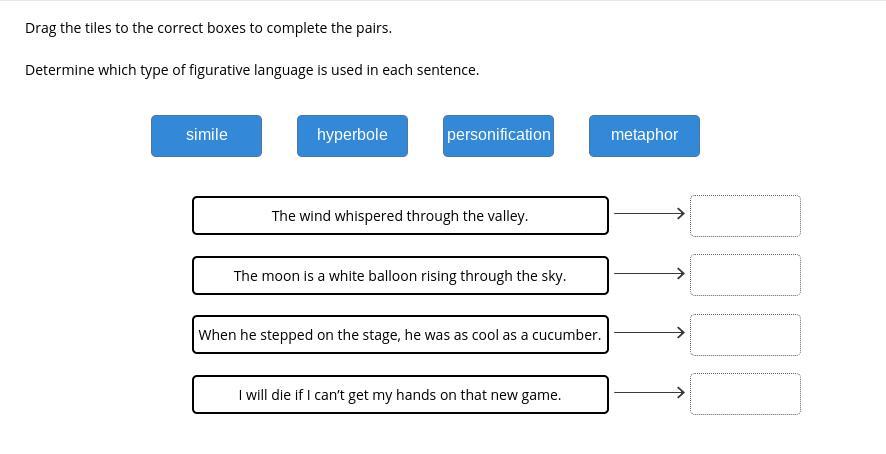Screen dimensions: 886x454
Task: Pick the hyperbole tile
Action: tap(352, 136)
